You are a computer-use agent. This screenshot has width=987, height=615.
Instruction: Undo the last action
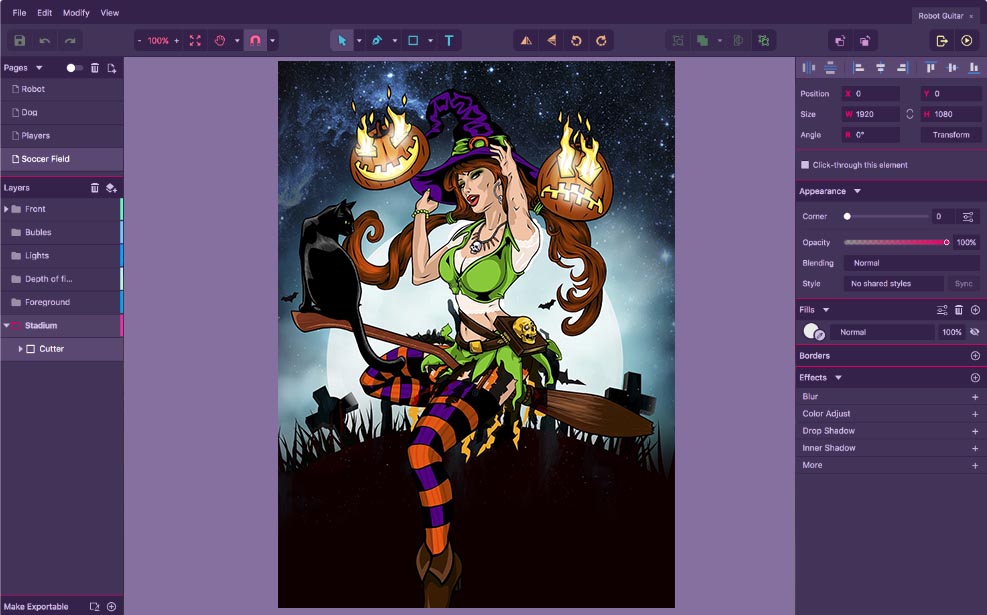[x=45, y=41]
